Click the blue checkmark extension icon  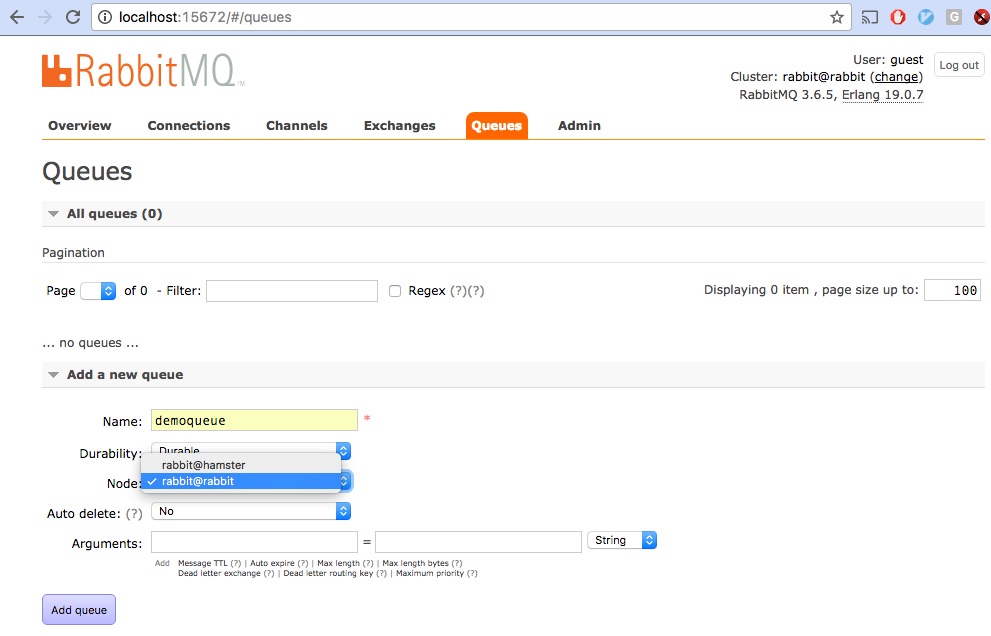(926, 17)
